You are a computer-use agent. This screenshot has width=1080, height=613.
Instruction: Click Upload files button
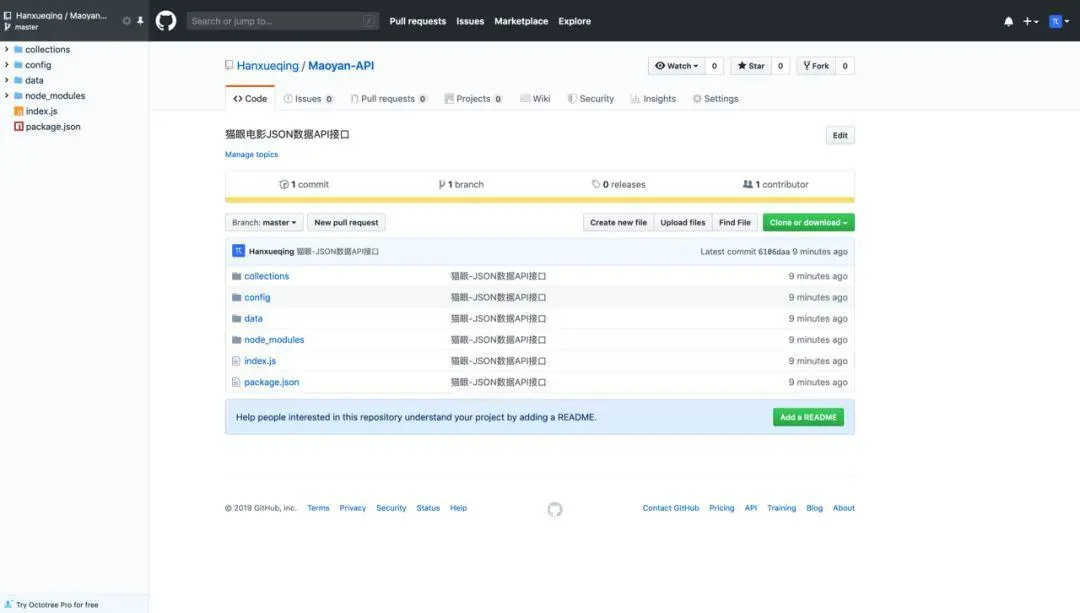(x=683, y=222)
